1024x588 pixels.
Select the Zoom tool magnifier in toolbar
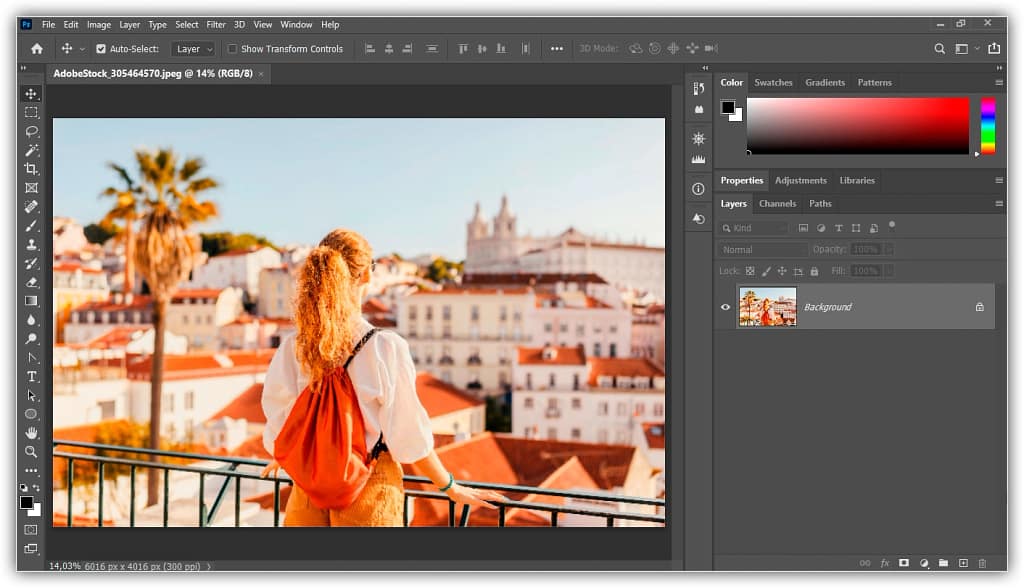coord(31,451)
